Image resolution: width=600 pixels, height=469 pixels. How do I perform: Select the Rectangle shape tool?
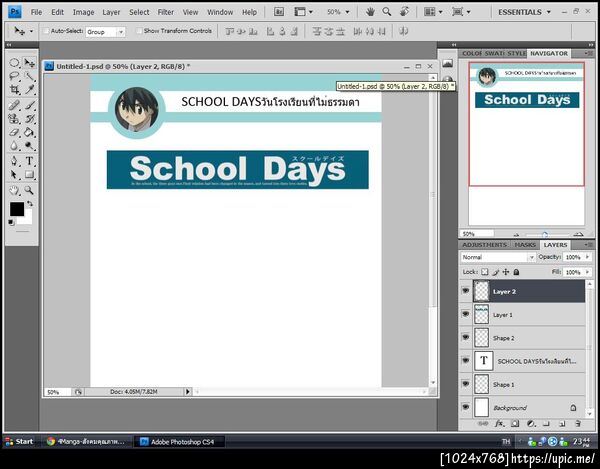tap(29, 174)
